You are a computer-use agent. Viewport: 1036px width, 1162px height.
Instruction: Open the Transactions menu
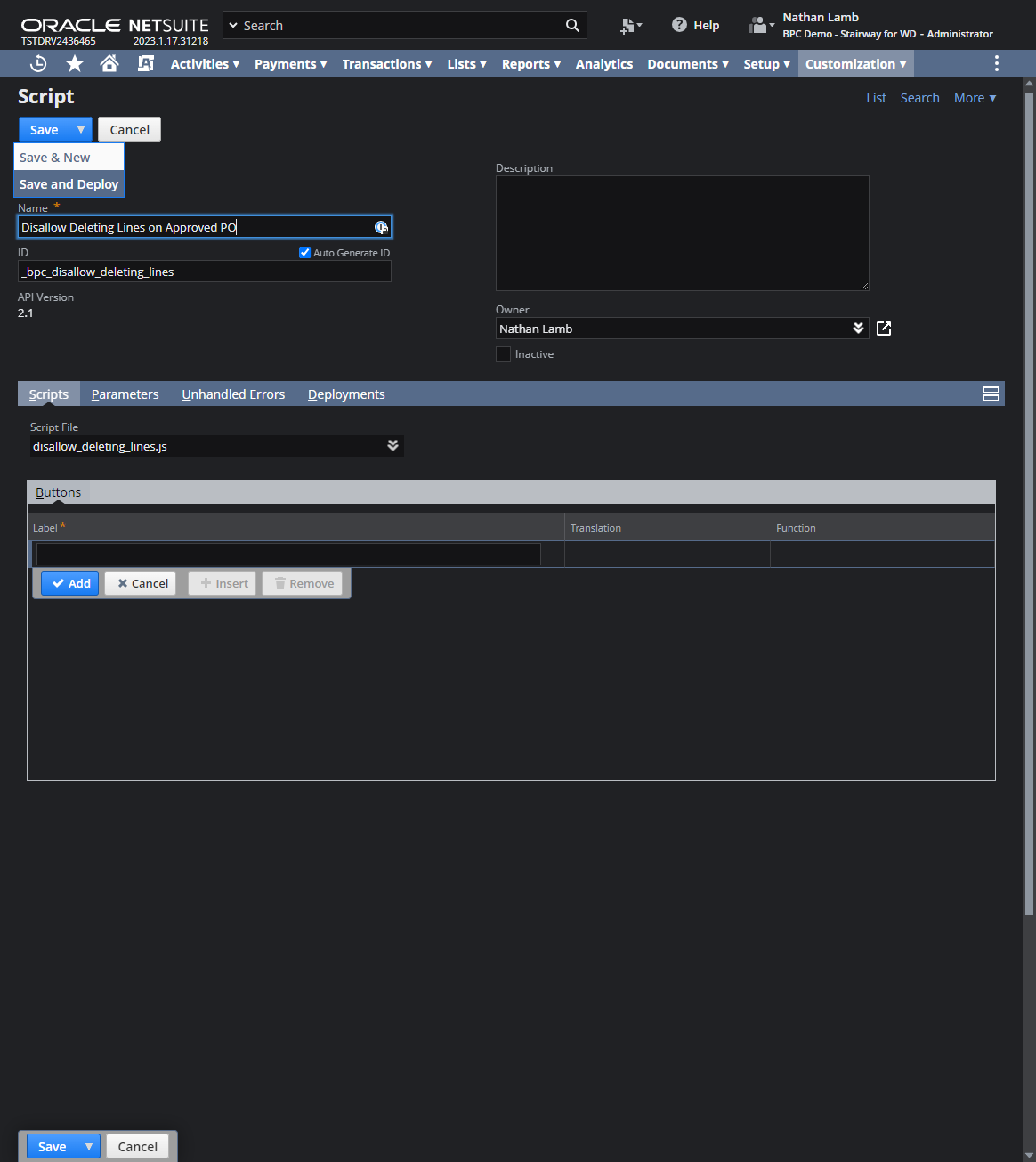386,63
